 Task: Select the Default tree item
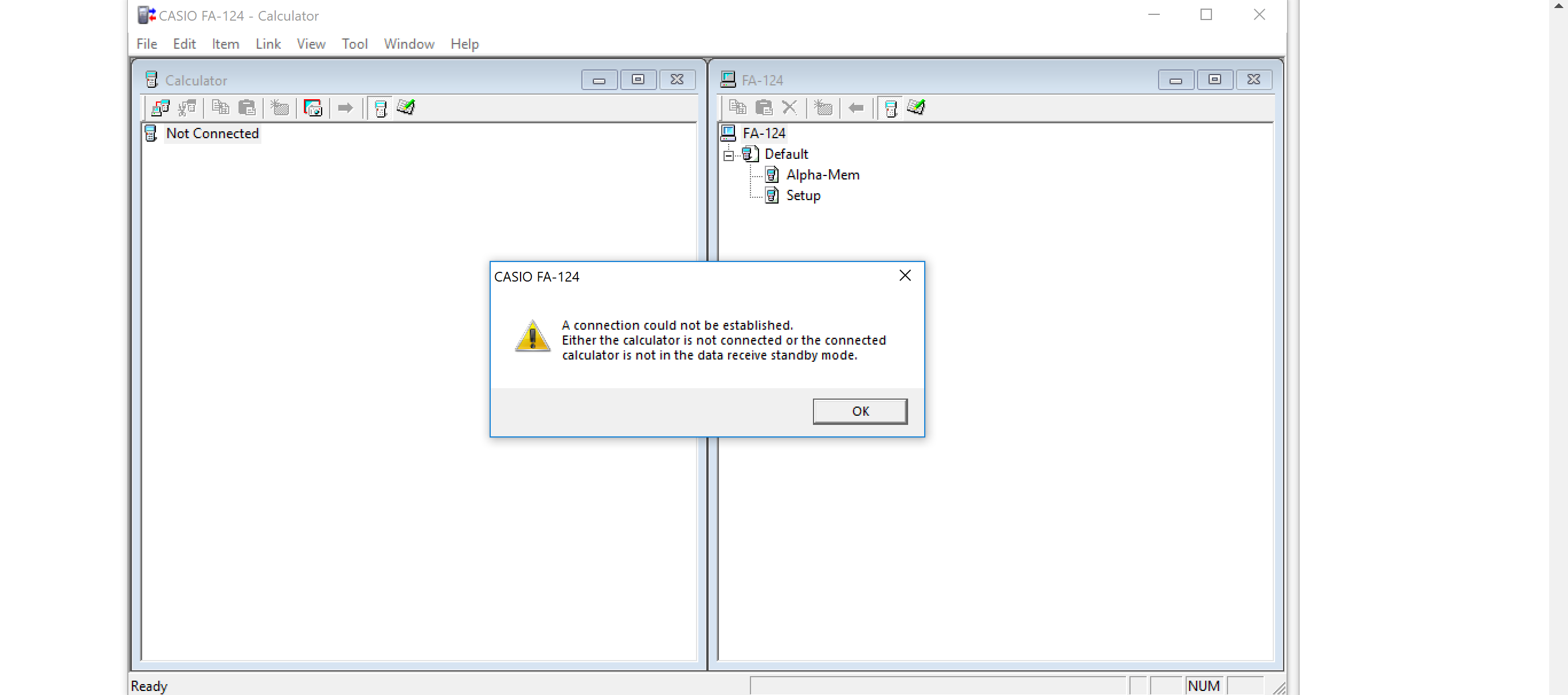click(786, 154)
